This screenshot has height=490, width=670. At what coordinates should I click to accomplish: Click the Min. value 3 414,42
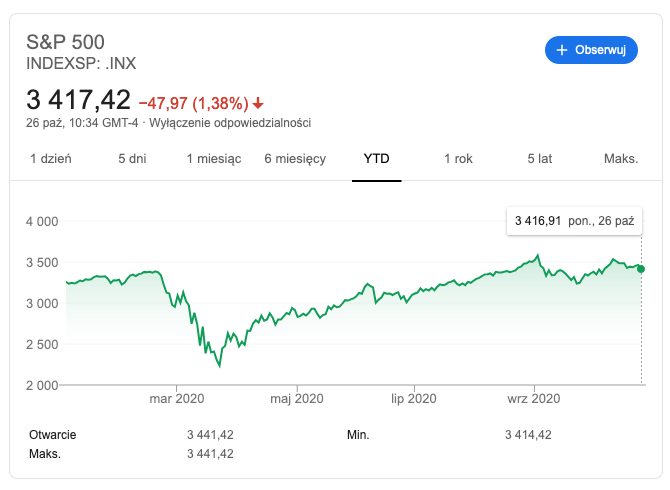[528, 435]
